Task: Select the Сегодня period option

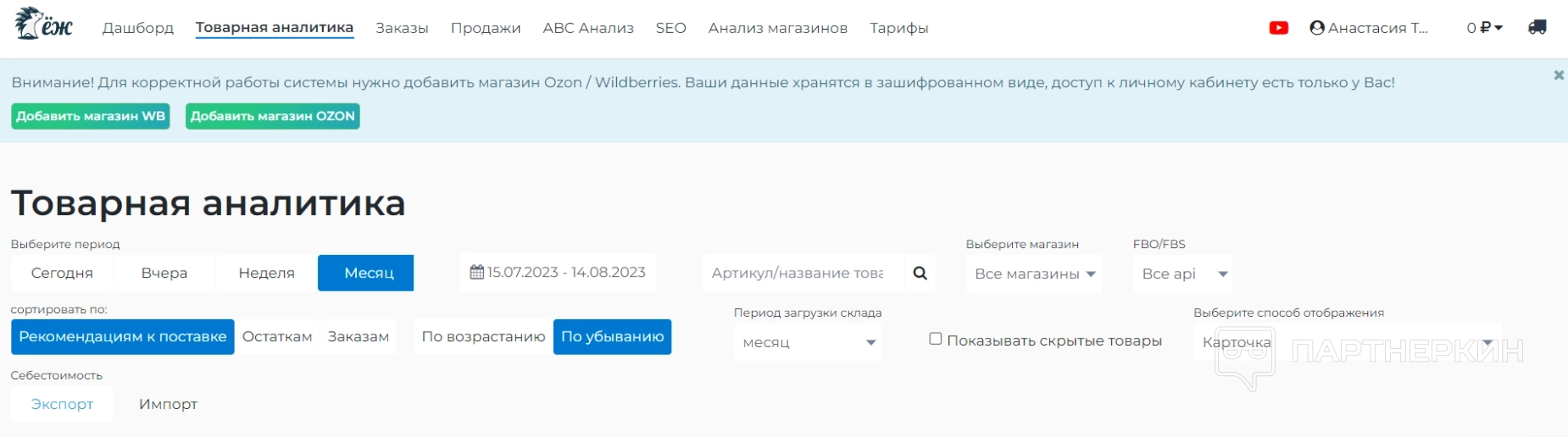Action: (x=62, y=274)
